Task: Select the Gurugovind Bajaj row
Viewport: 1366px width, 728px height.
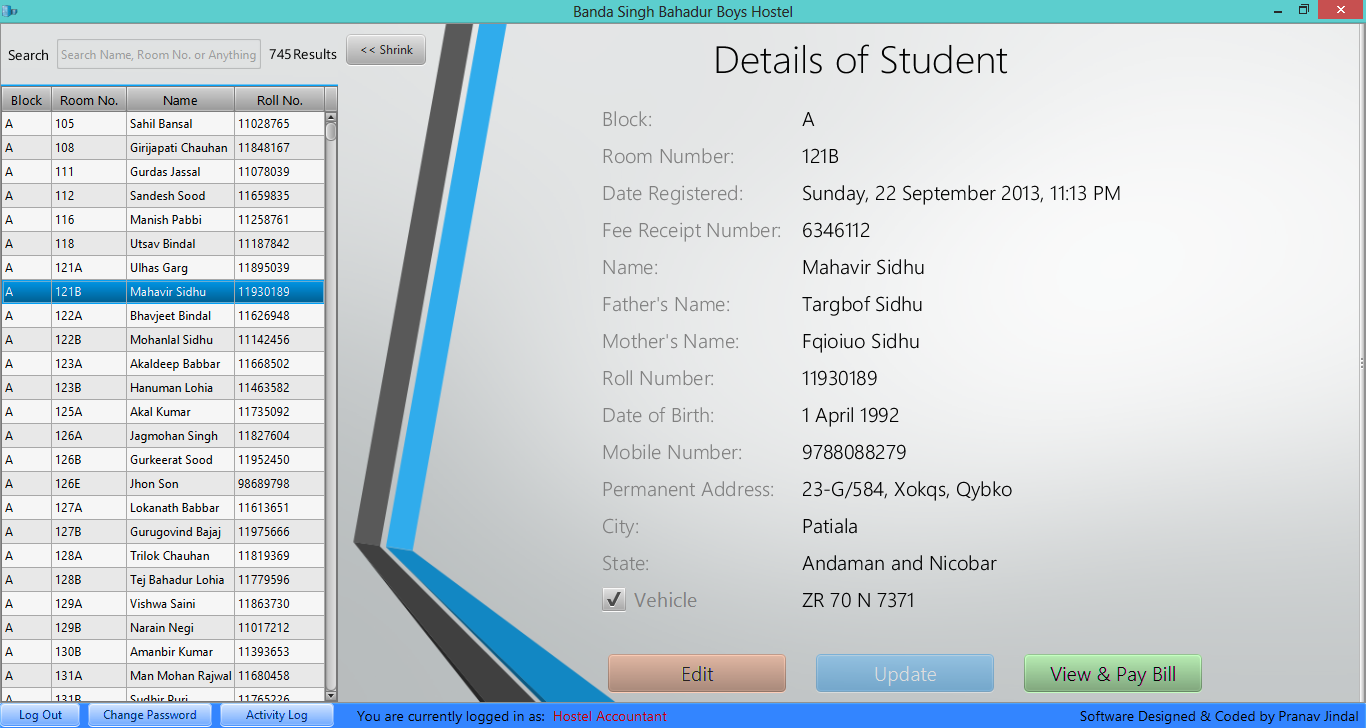Action: [x=163, y=532]
